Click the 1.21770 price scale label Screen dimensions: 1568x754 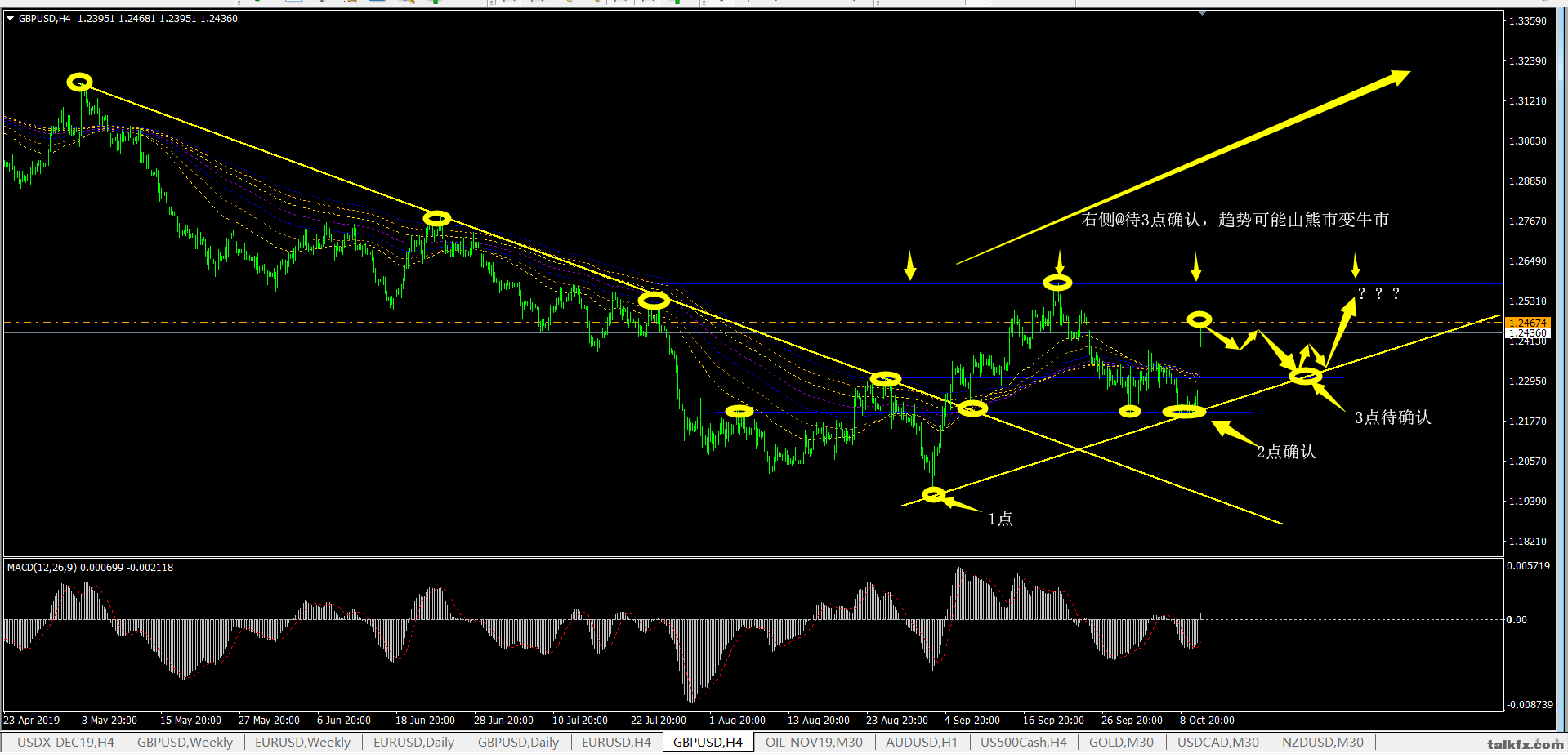click(1527, 421)
